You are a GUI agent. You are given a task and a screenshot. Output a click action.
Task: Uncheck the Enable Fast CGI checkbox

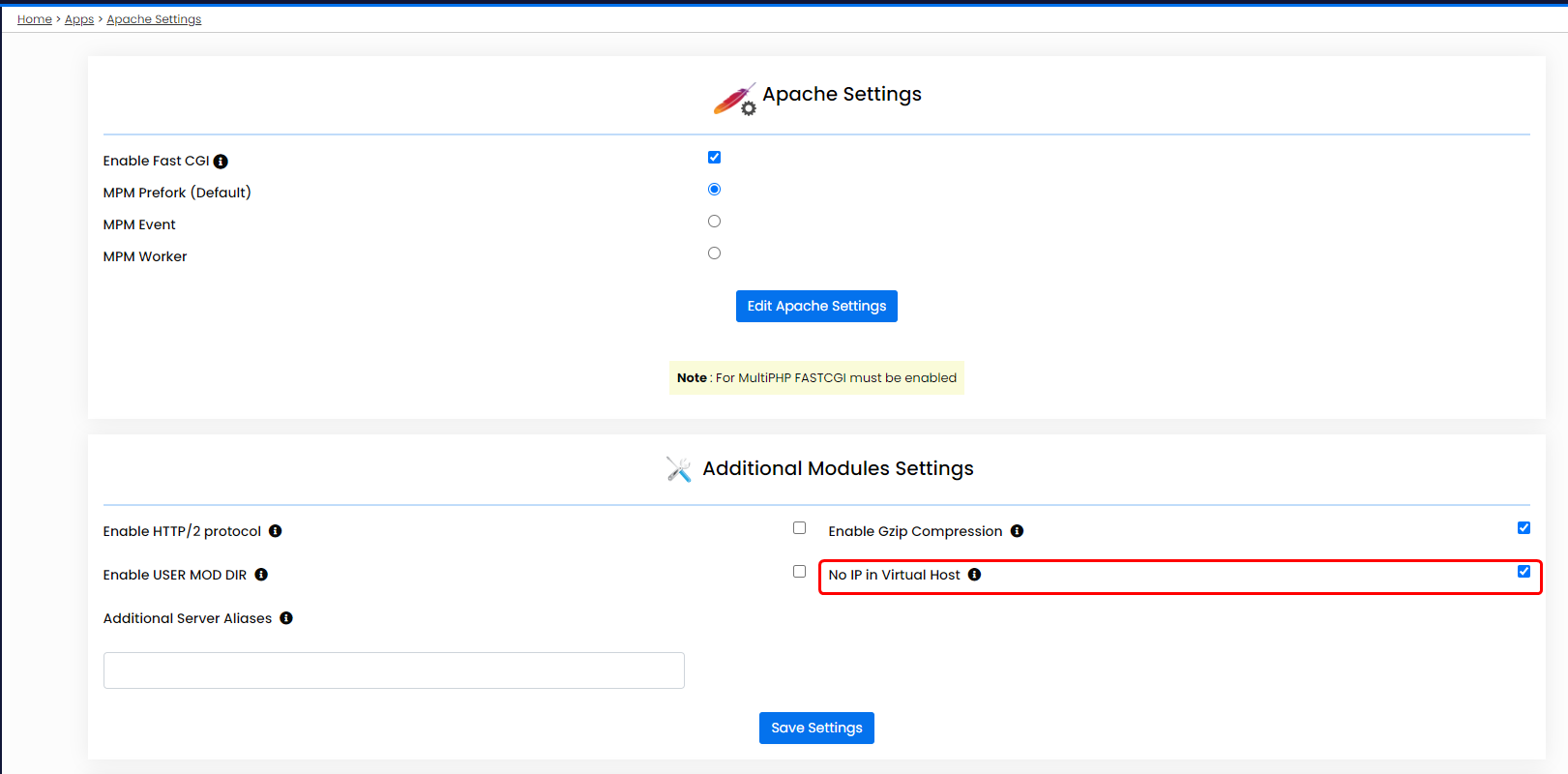click(x=714, y=158)
